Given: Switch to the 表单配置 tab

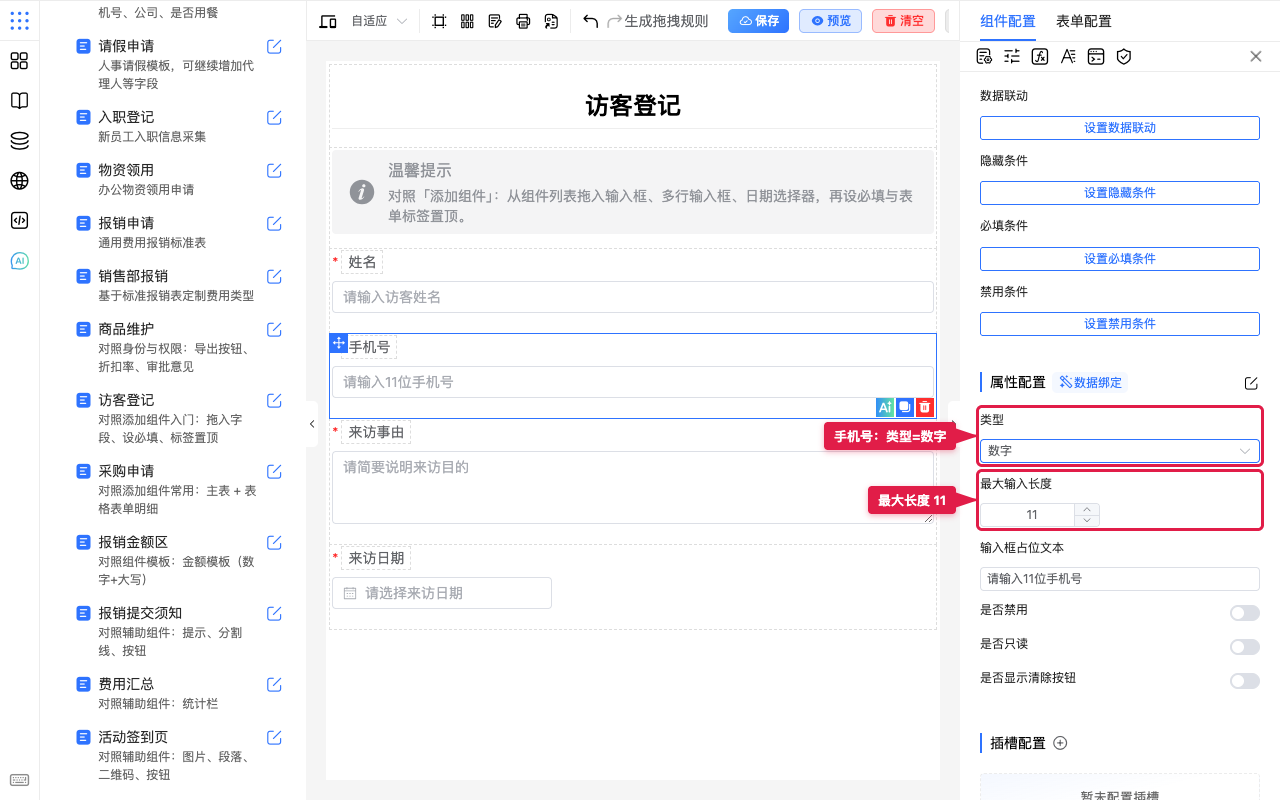Looking at the screenshot, I should tap(1083, 21).
